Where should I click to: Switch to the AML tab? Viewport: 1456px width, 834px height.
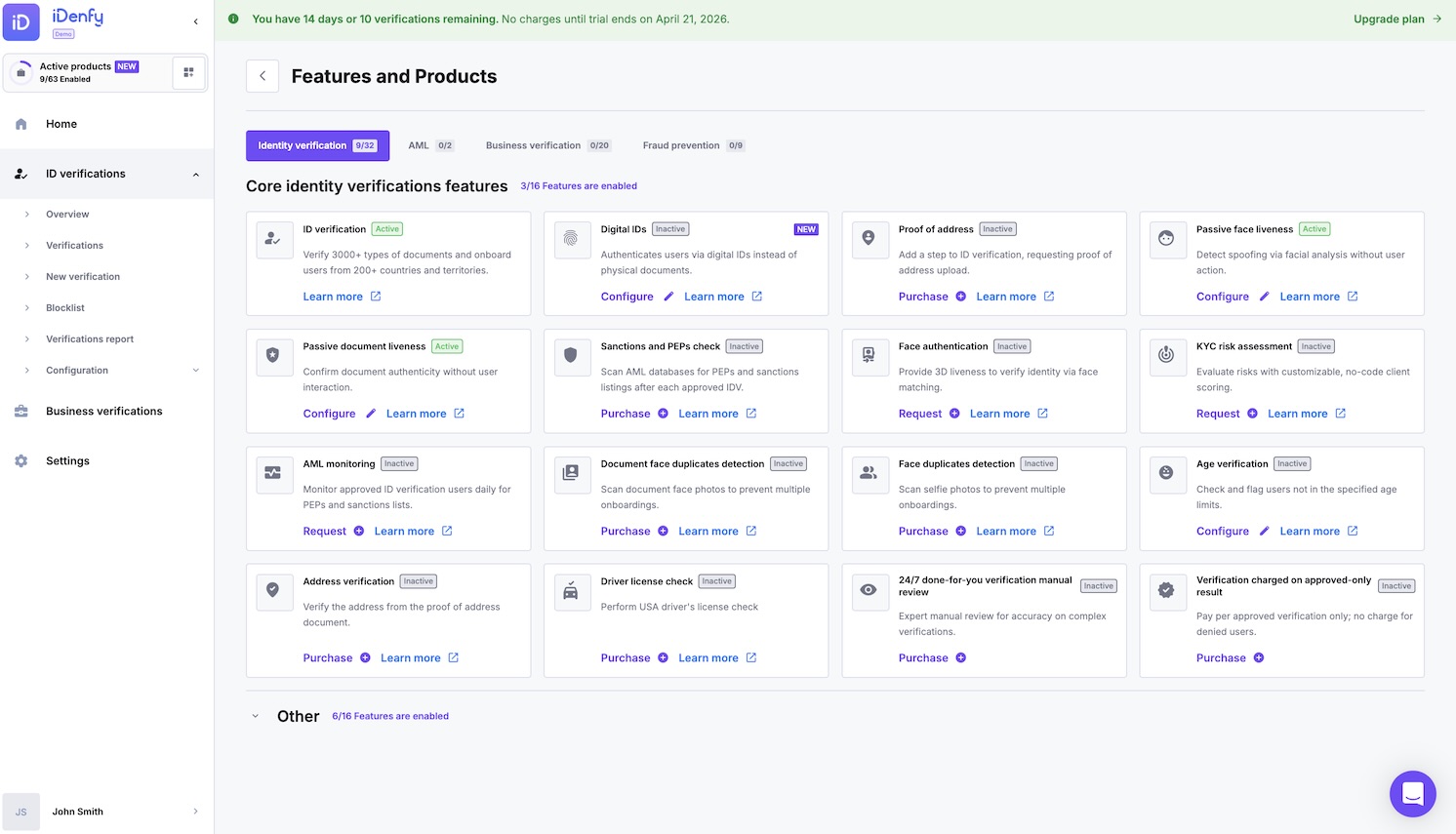pyautogui.click(x=430, y=145)
